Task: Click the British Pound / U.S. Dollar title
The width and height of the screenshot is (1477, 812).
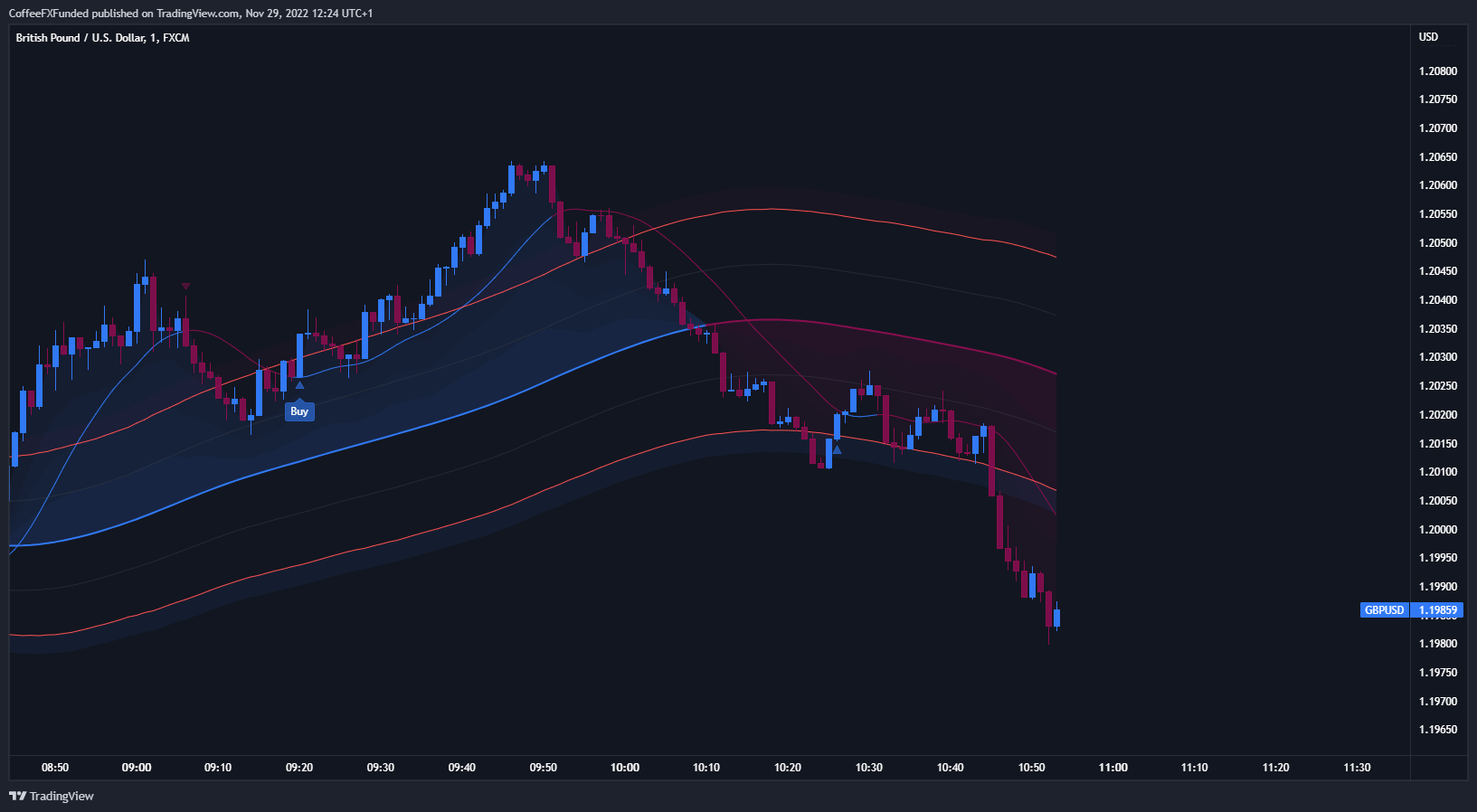Action: 102,38
